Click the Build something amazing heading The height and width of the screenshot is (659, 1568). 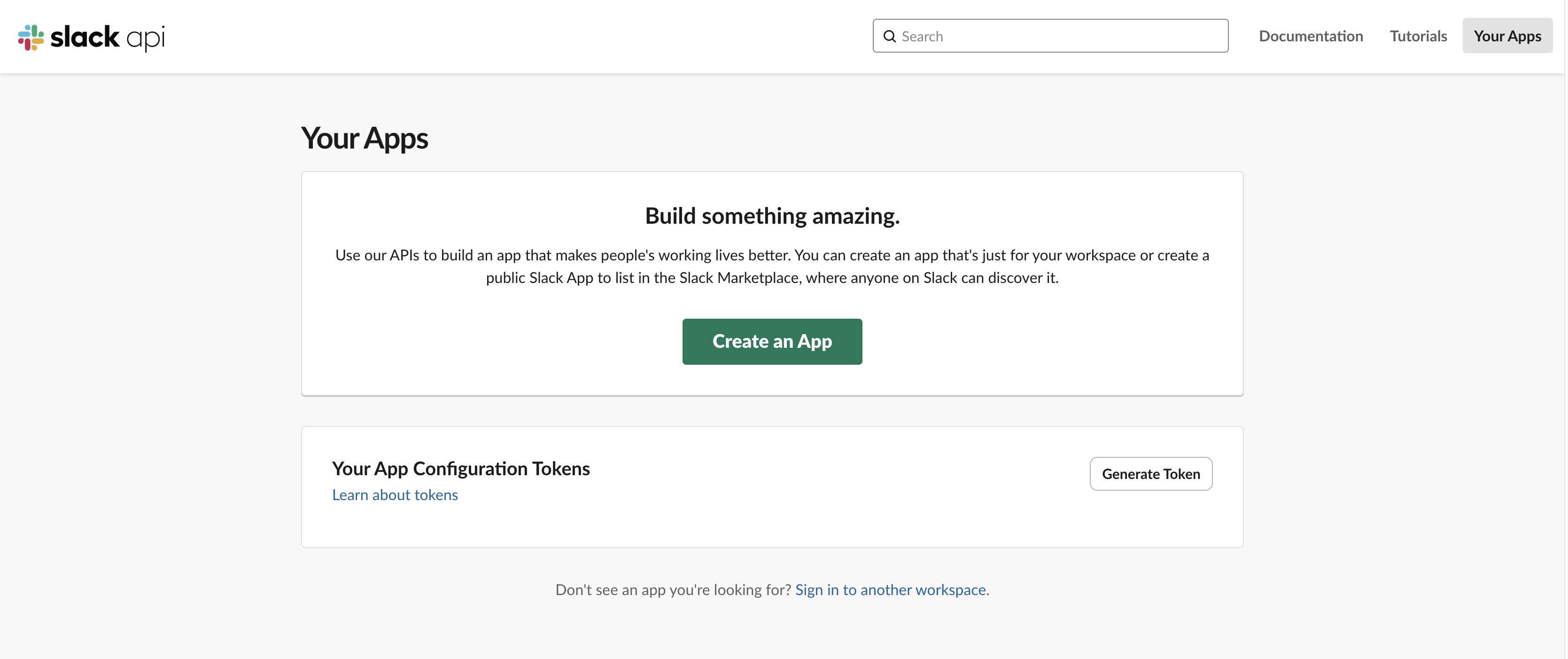(771, 216)
